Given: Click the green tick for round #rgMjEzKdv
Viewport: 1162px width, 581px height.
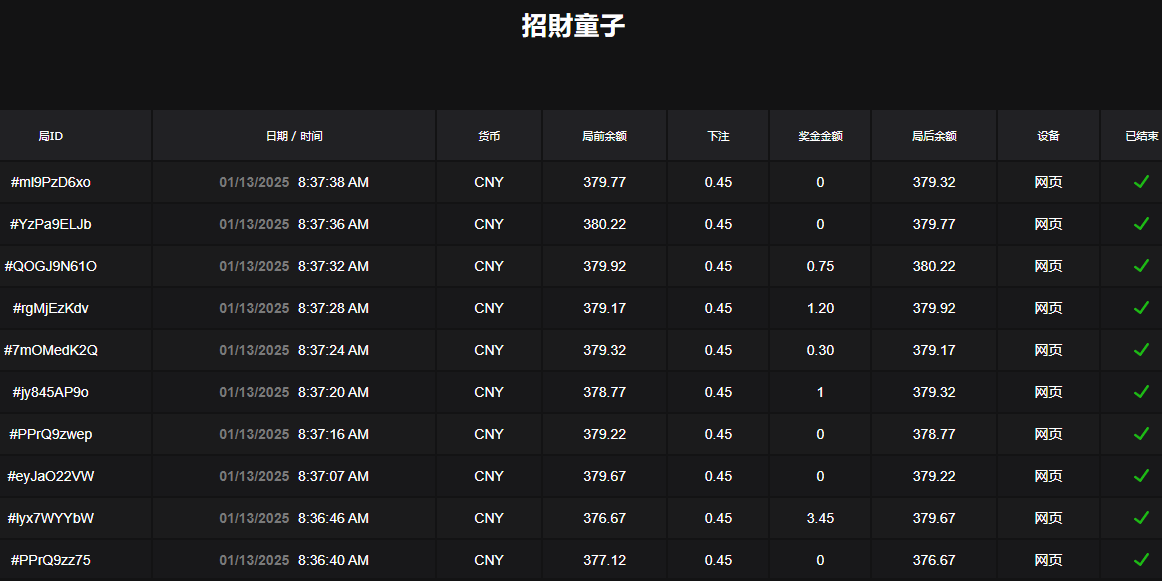Looking at the screenshot, I should (x=1139, y=308).
